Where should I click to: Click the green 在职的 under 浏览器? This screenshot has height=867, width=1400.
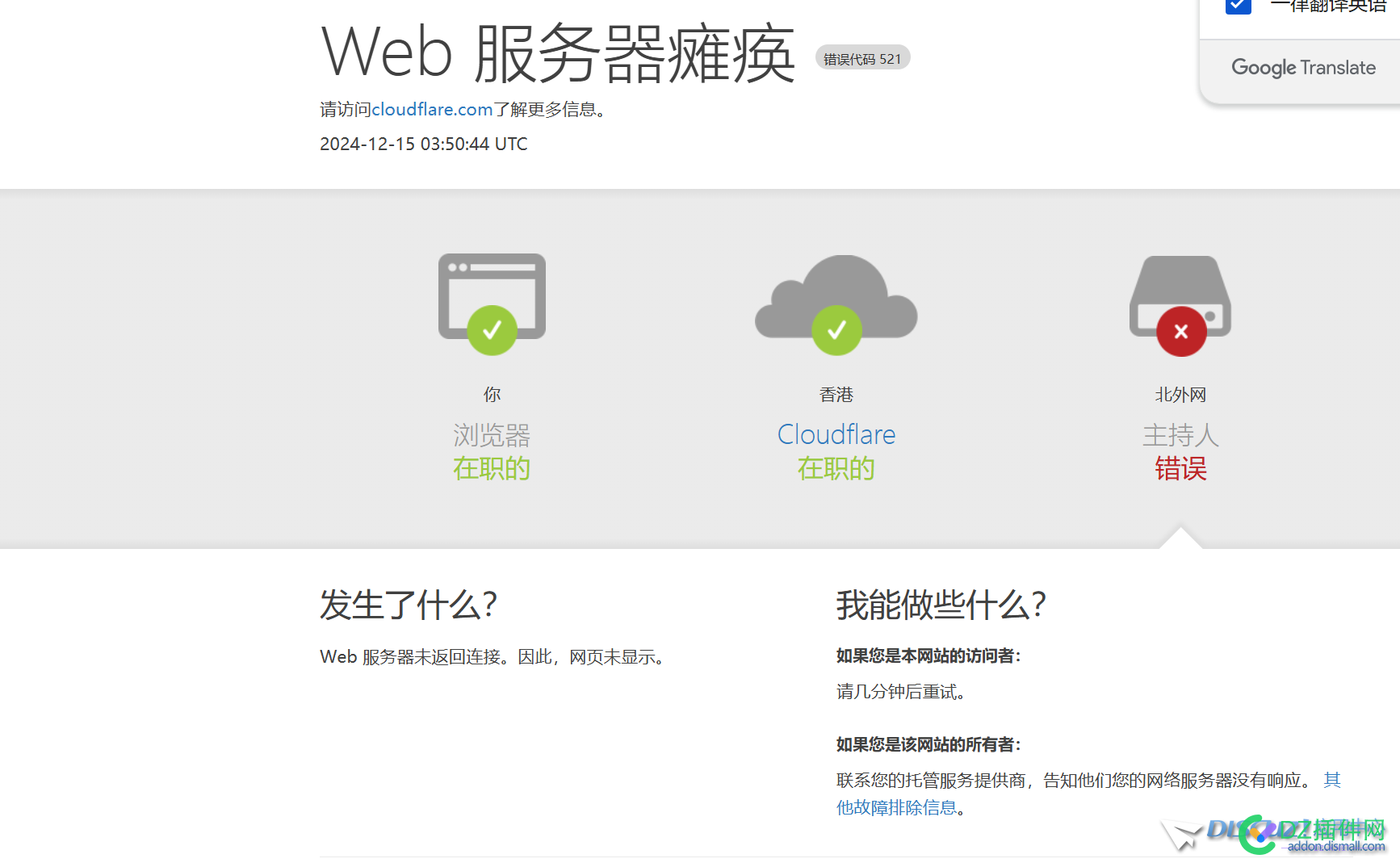(492, 468)
